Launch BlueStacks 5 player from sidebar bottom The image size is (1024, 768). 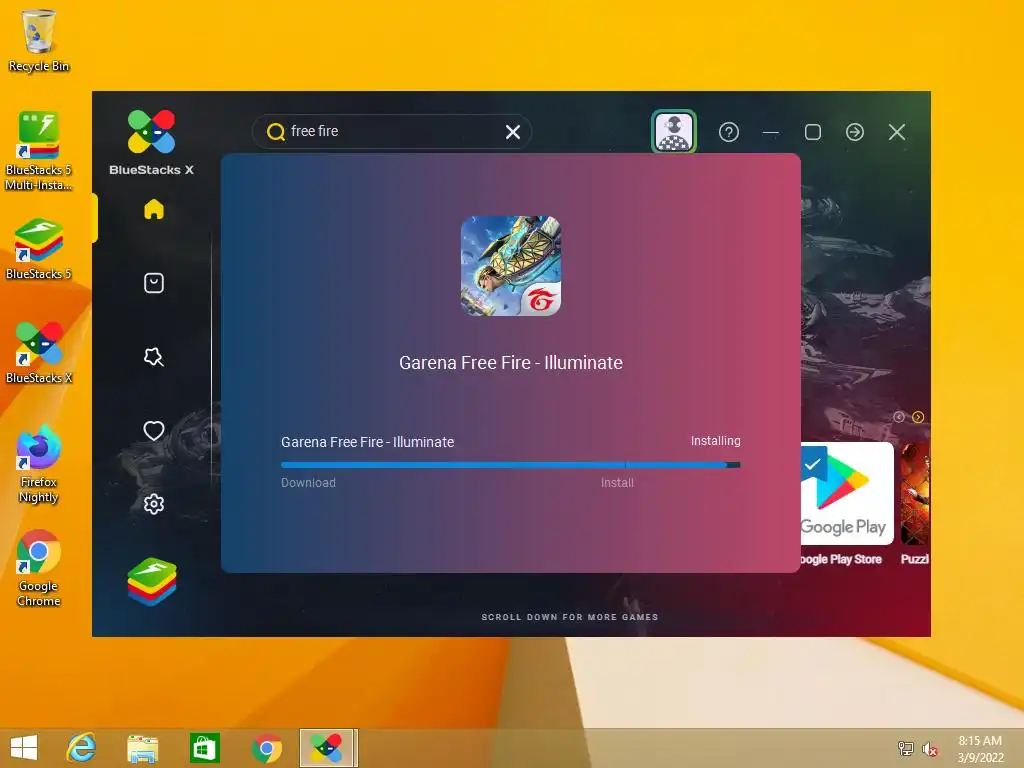(x=152, y=581)
